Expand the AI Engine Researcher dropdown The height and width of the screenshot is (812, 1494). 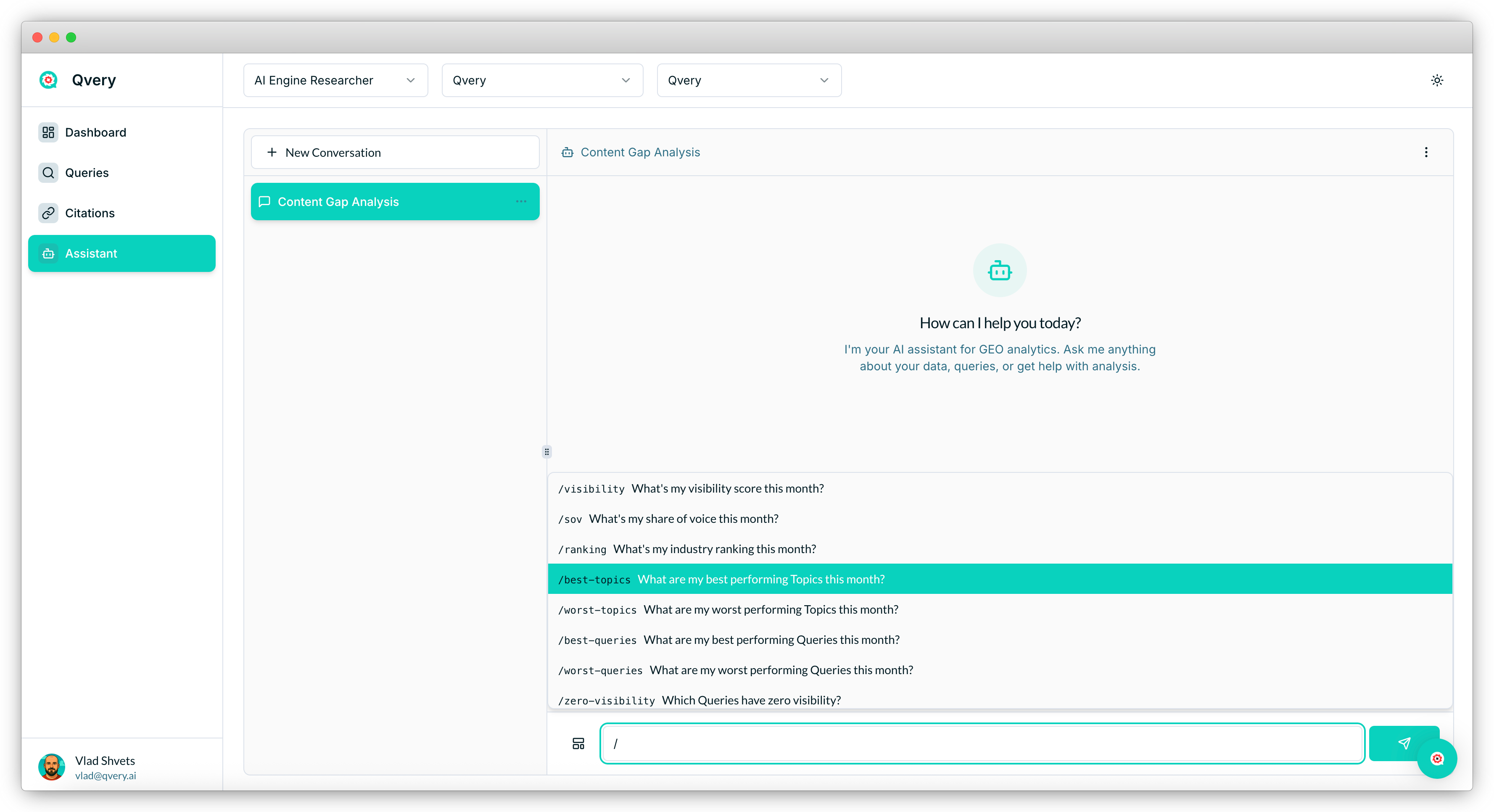(x=335, y=80)
